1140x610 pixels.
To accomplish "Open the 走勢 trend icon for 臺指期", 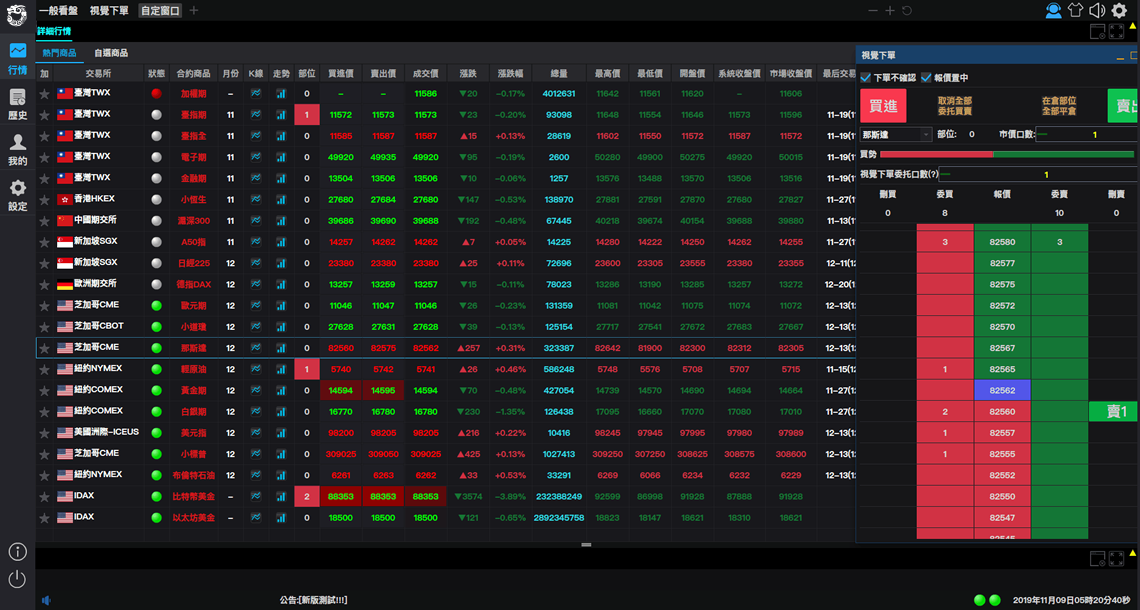I will point(280,114).
